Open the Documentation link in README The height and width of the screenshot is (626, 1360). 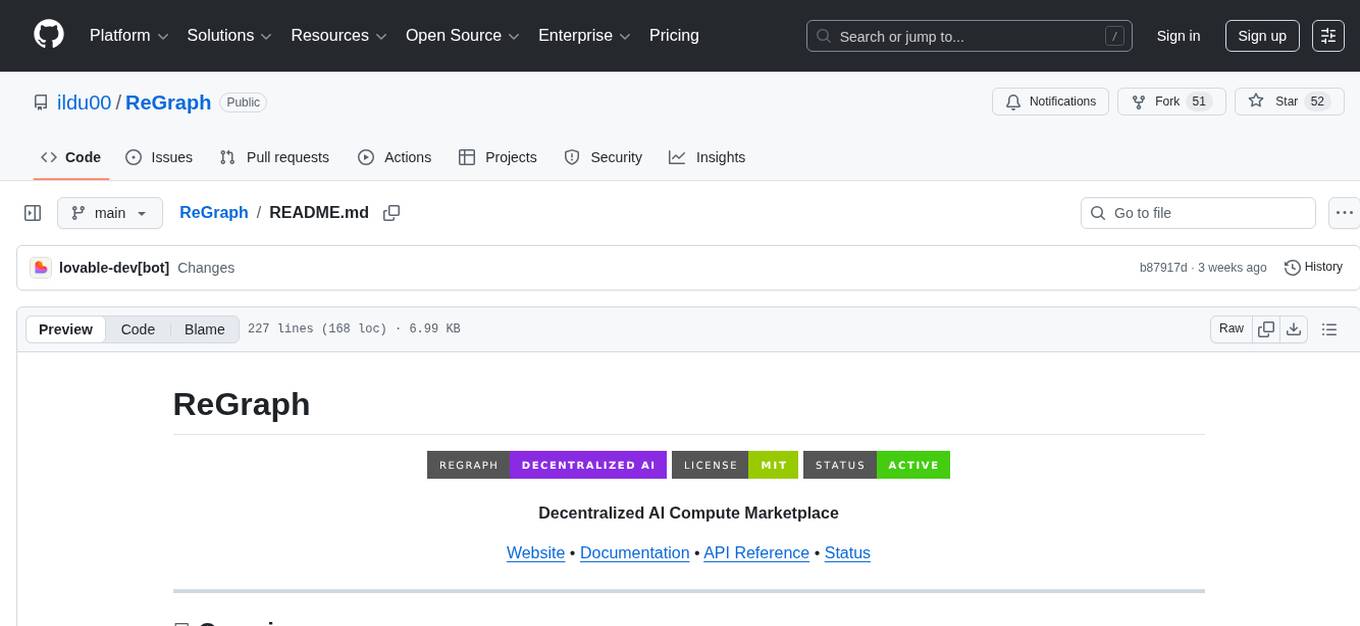(x=634, y=553)
